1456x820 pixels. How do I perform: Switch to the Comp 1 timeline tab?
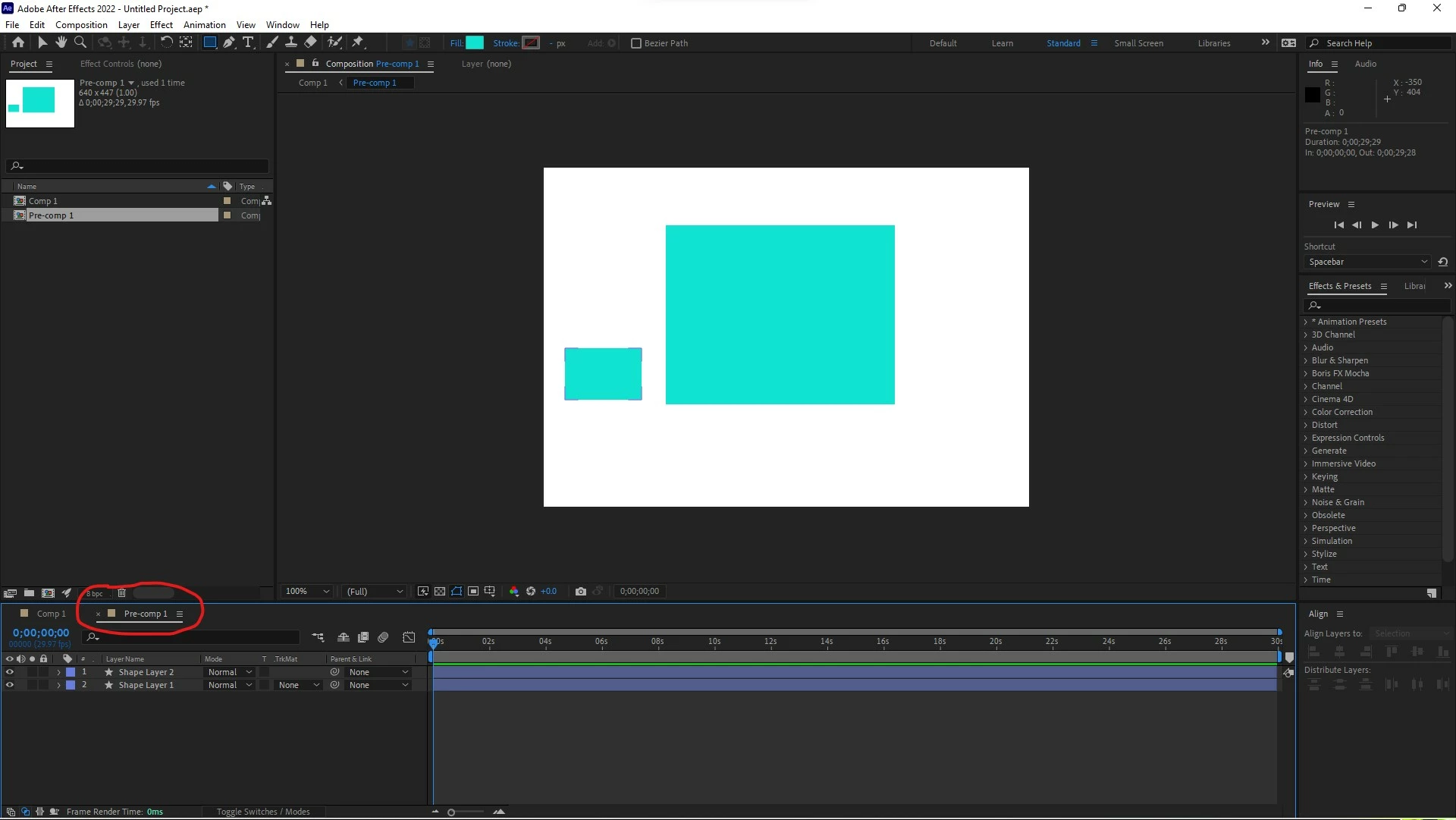click(x=51, y=614)
